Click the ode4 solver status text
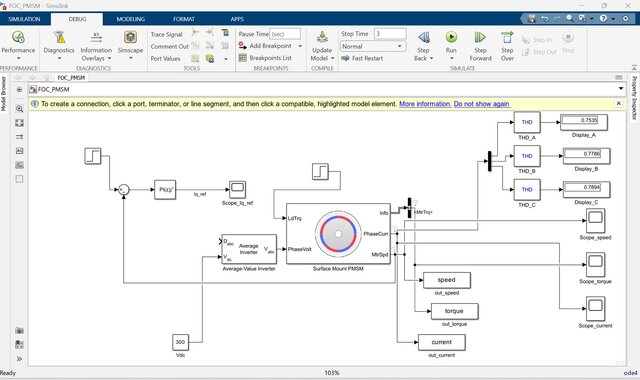The image size is (640, 380). click(x=631, y=373)
